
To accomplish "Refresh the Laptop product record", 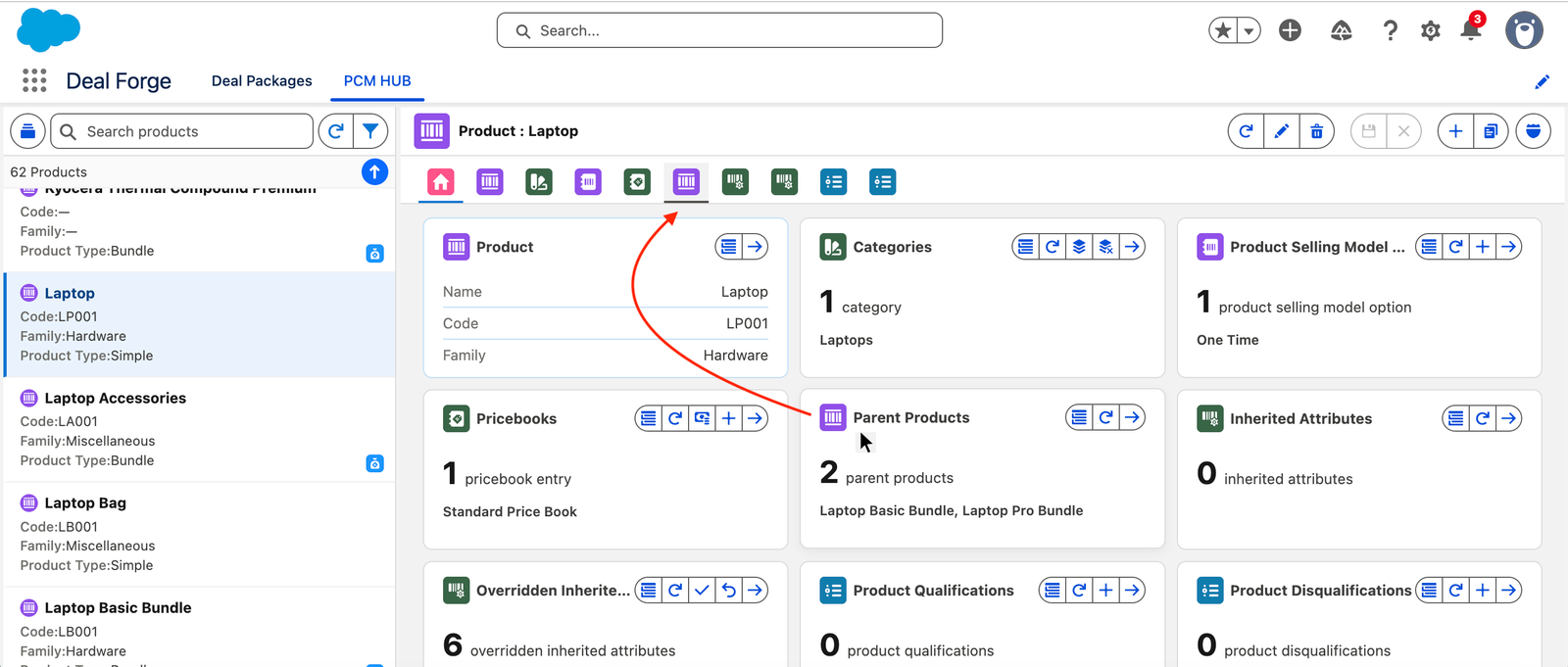I will (1246, 131).
